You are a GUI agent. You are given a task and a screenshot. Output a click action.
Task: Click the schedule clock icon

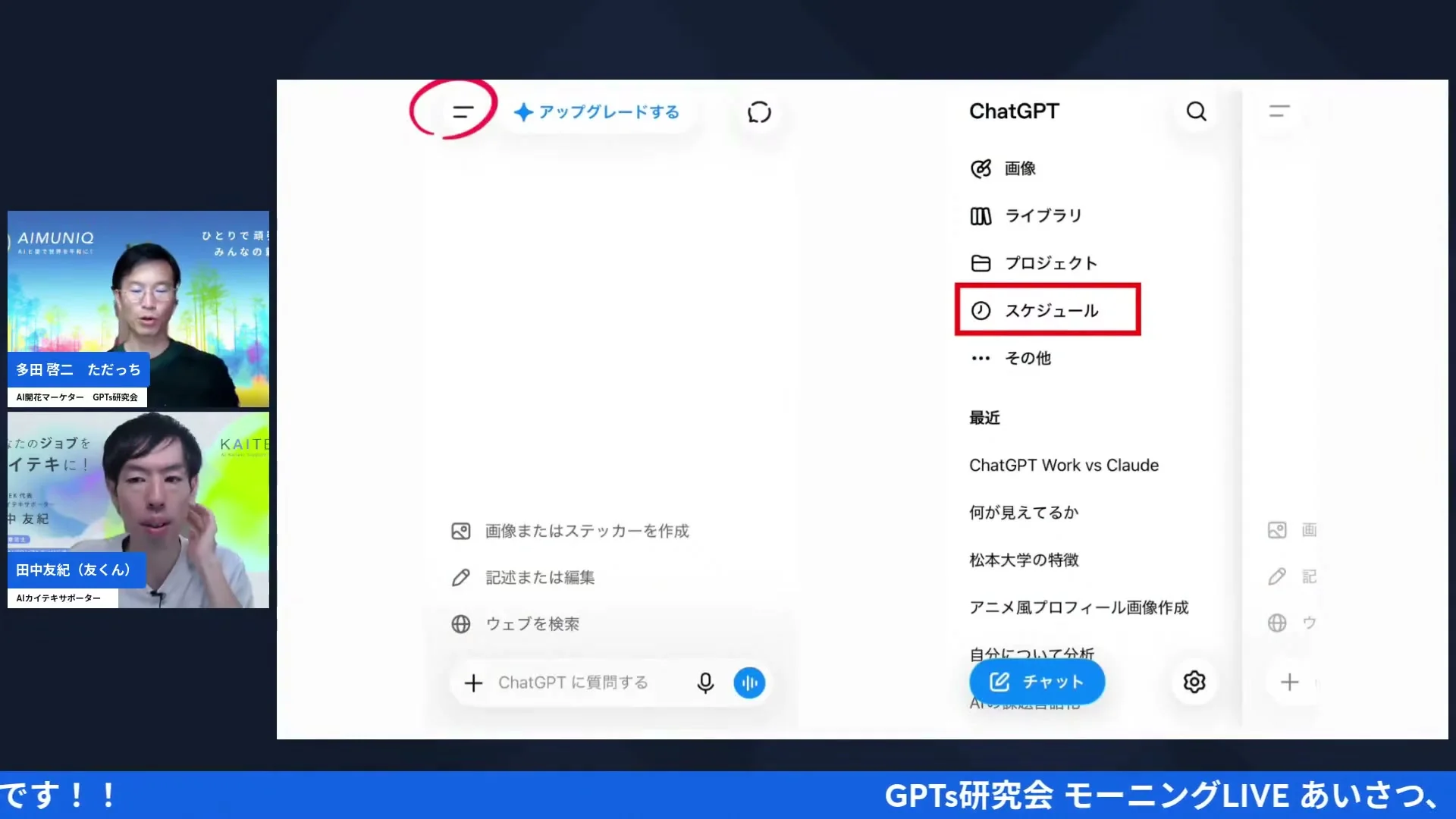pyautogui.click(x=981, y=310)
